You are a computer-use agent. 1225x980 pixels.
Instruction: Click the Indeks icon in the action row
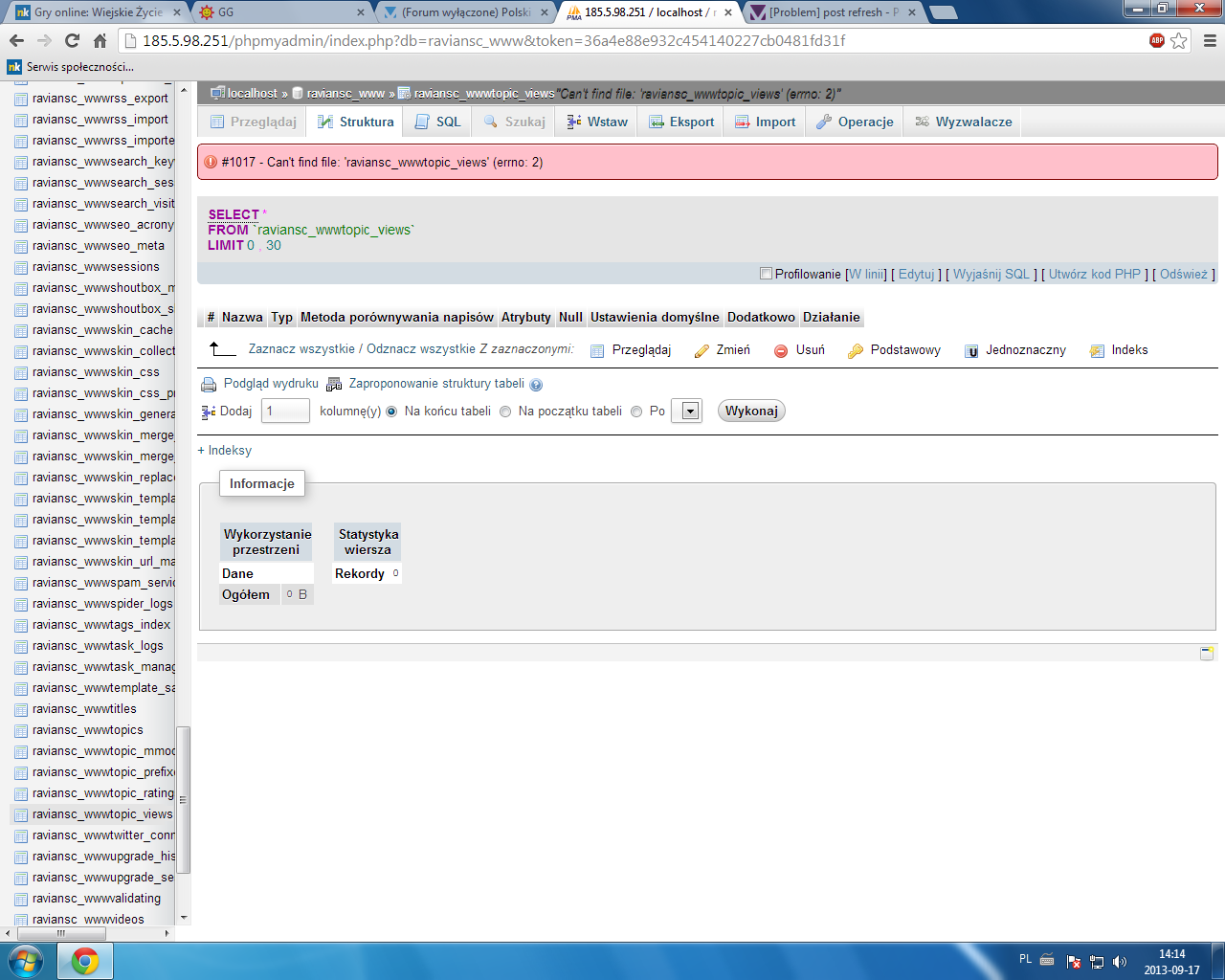tap(1097, 351)
